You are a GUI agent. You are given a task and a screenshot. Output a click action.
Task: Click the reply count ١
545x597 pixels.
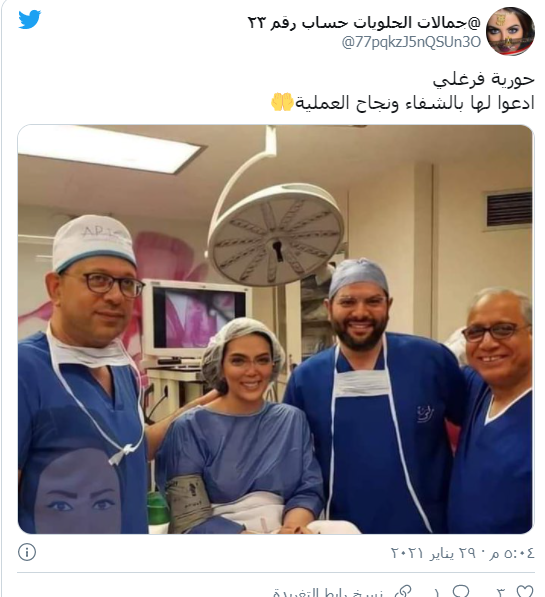coord(437,592)
